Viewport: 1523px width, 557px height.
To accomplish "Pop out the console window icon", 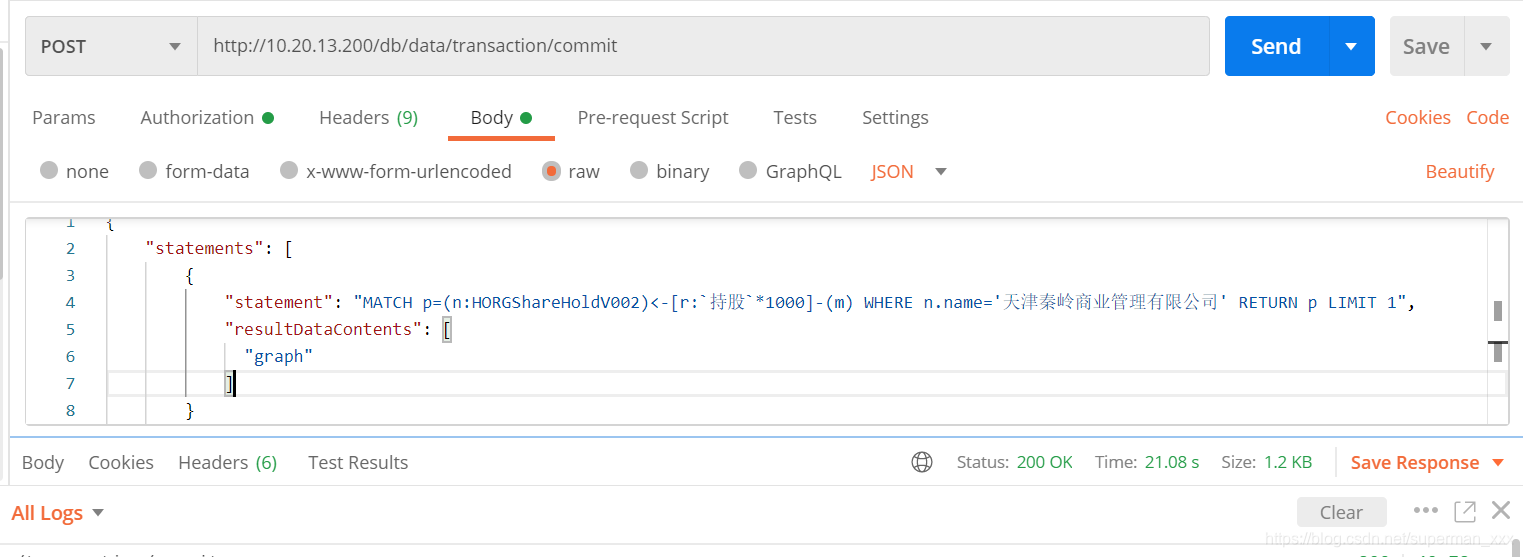I will tap(1465, 512).
